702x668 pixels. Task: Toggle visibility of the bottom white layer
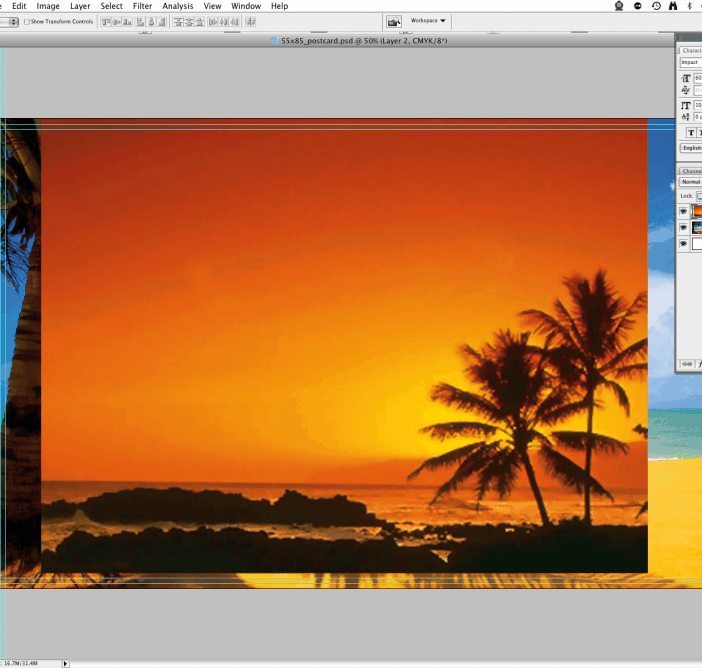(x=684, y=244)
